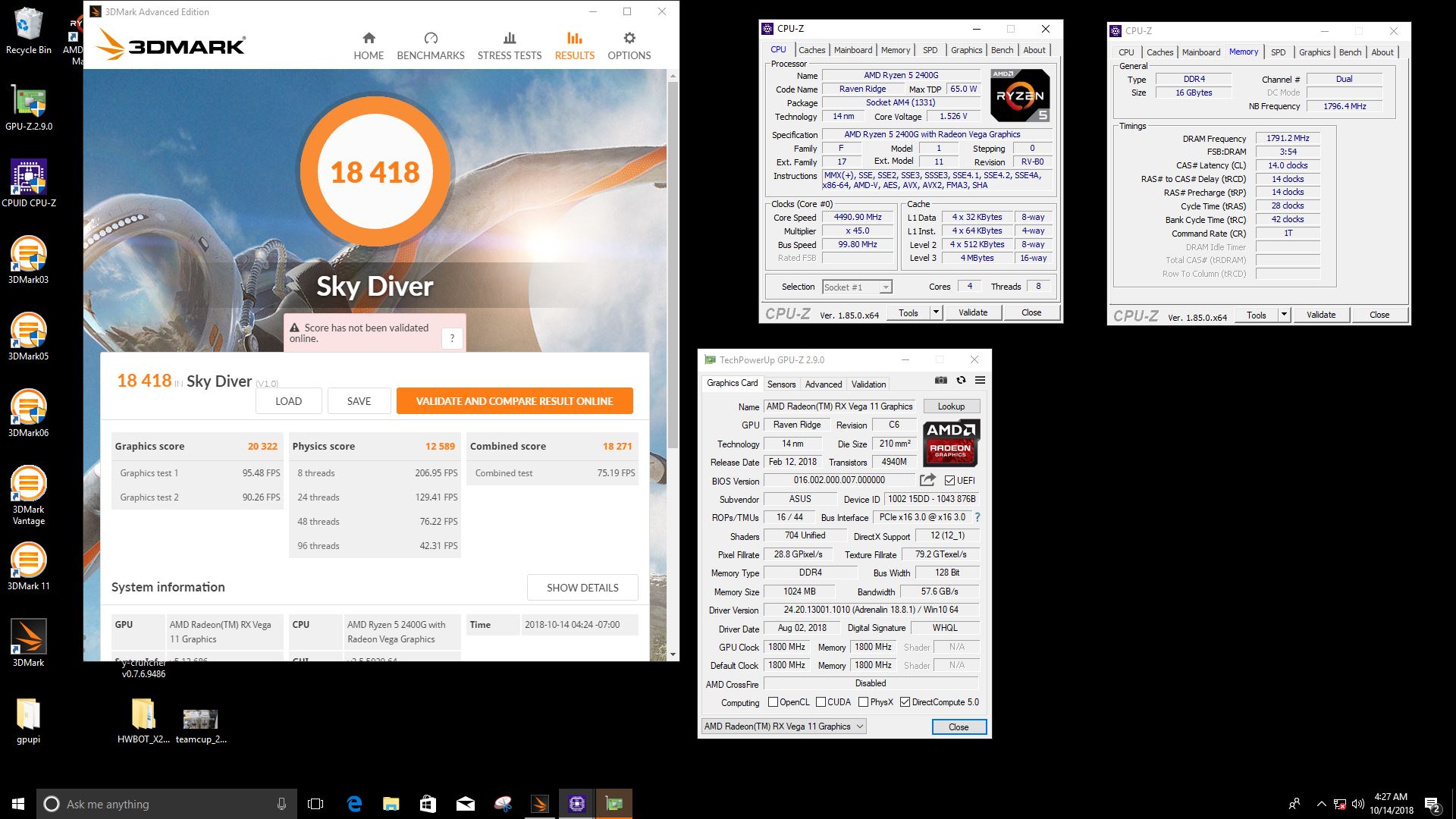Expand the Tools dropdown arrow in left CPU-Z
Screen dimensions: 1456x819
(x=936, y=312)
